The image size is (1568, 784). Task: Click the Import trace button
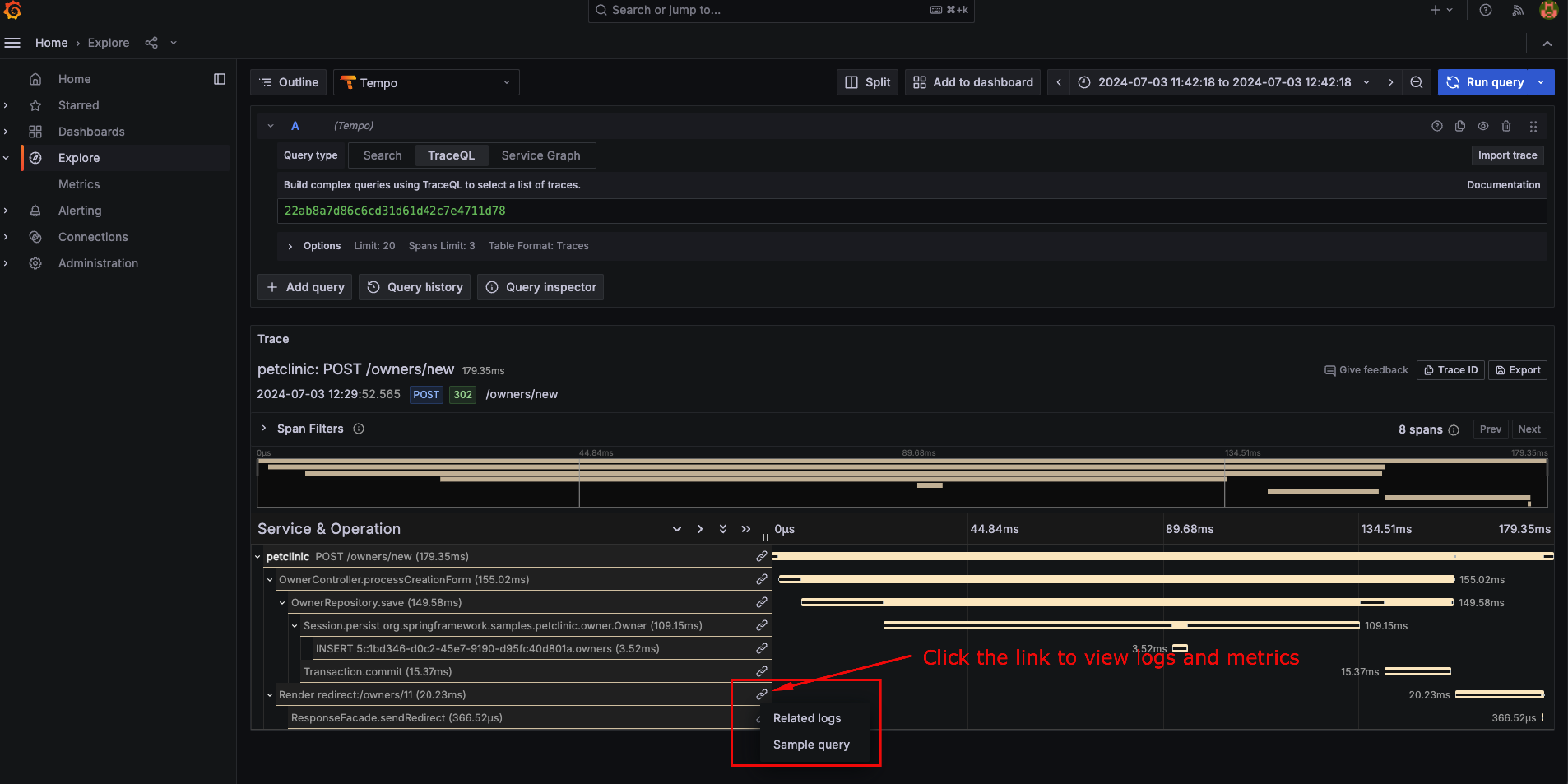coord(1506,155)
